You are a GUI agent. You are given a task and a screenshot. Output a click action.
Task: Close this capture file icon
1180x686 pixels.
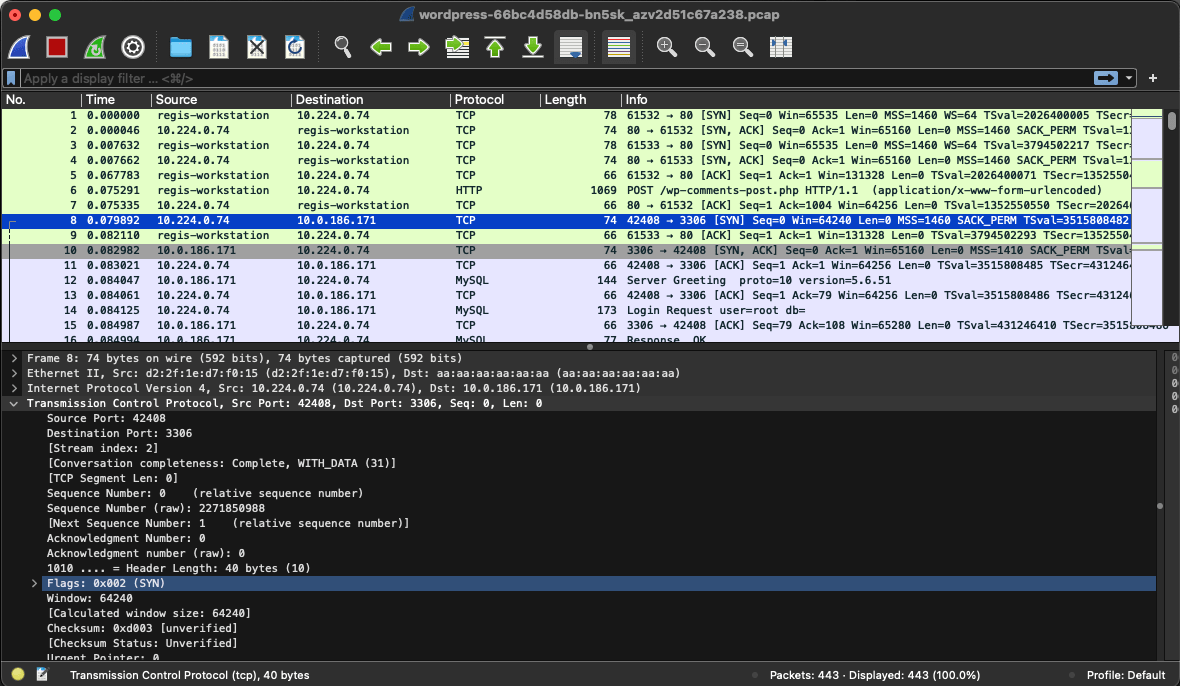[x=257, y=47]
